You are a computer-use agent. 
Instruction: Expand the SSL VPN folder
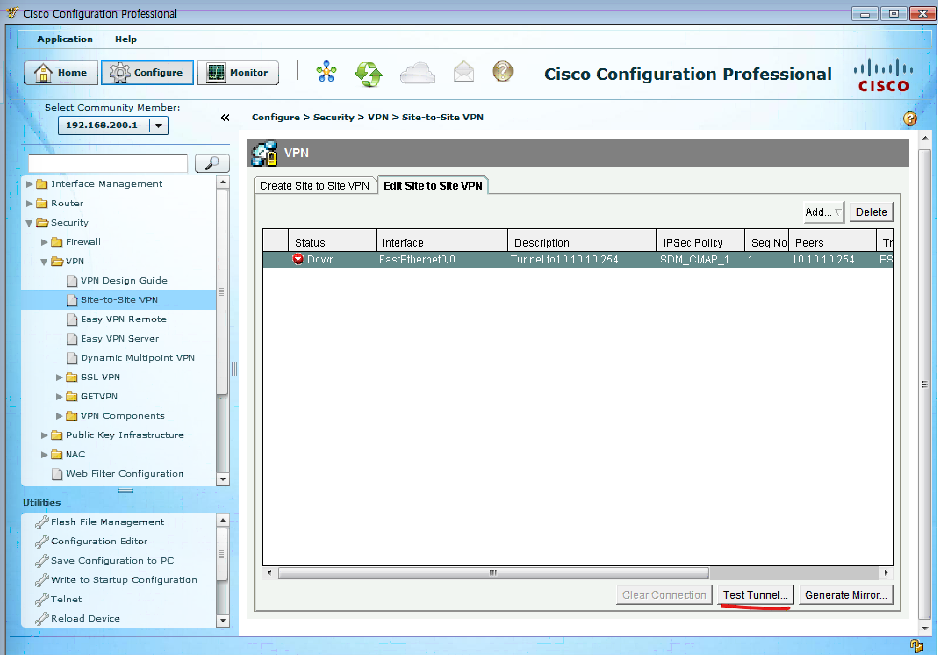pyautogui.click(x=59, y=377)
